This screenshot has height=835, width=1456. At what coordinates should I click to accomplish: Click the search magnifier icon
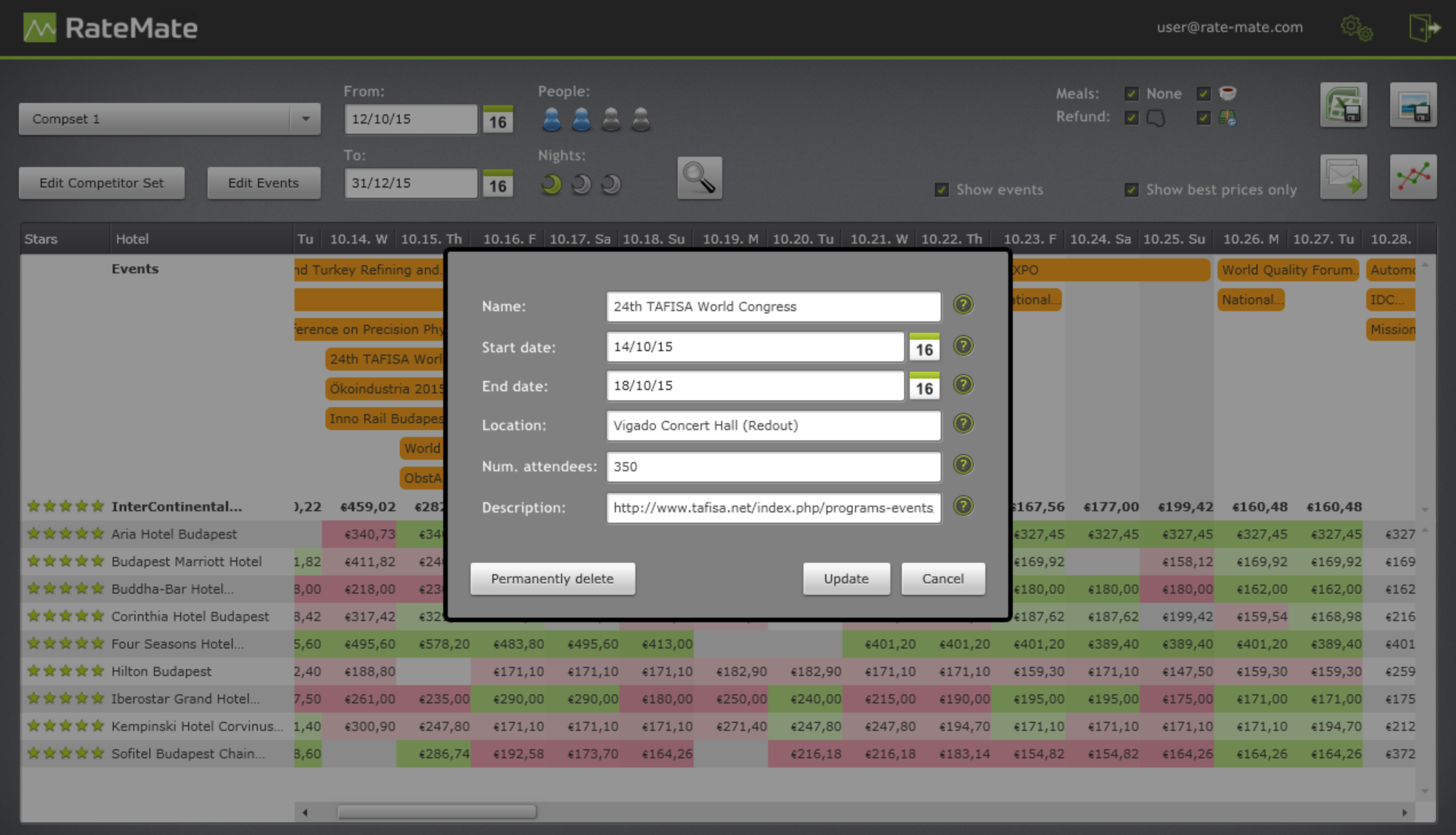699,178
